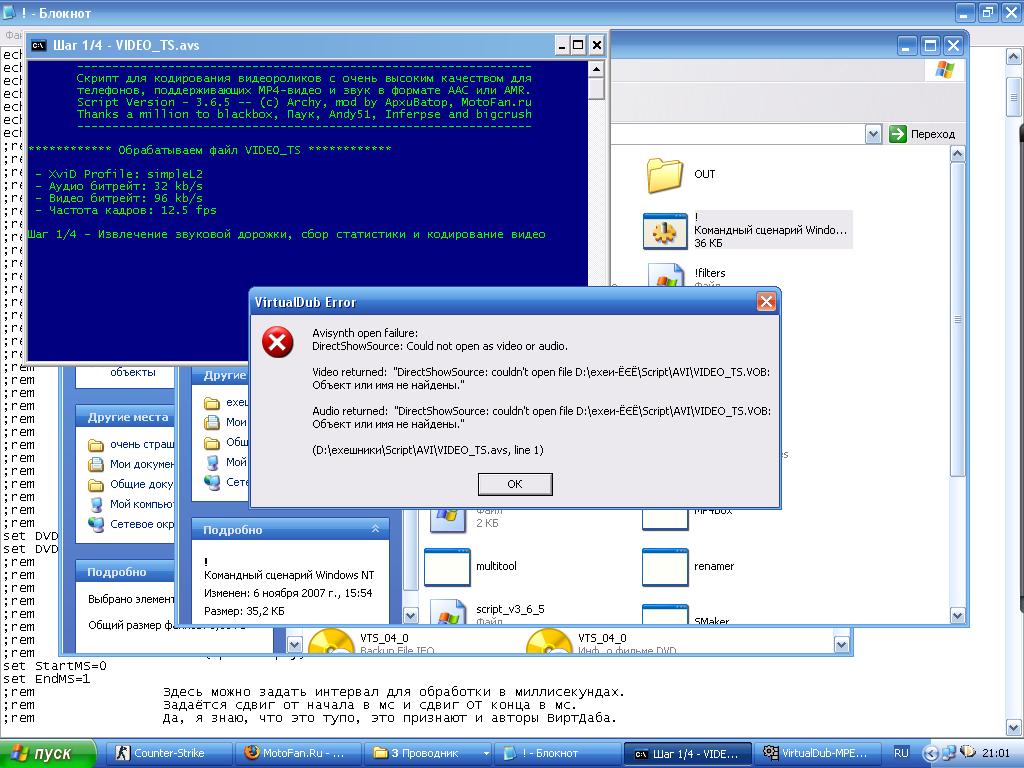
Task: Collapse Подробно panel with its chevron
Action: (x=376, y=529)
